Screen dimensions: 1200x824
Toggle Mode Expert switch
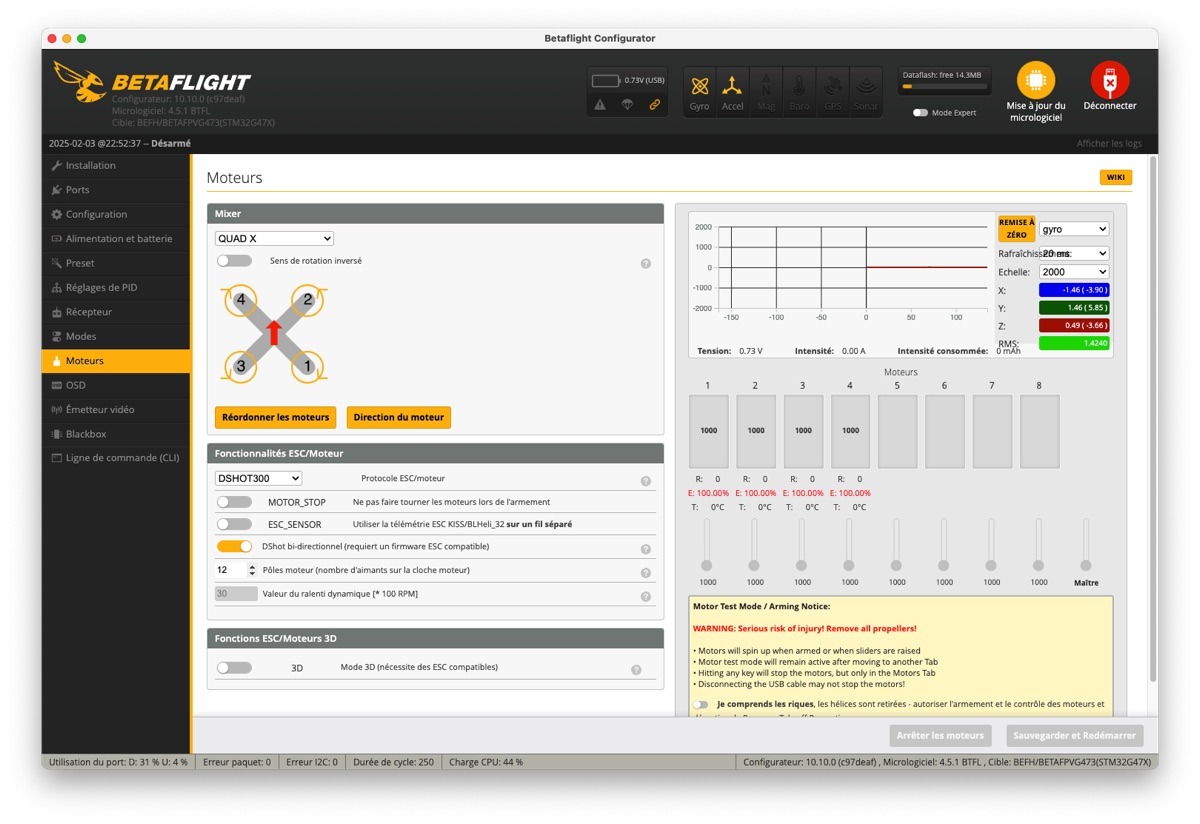[920, 113]
